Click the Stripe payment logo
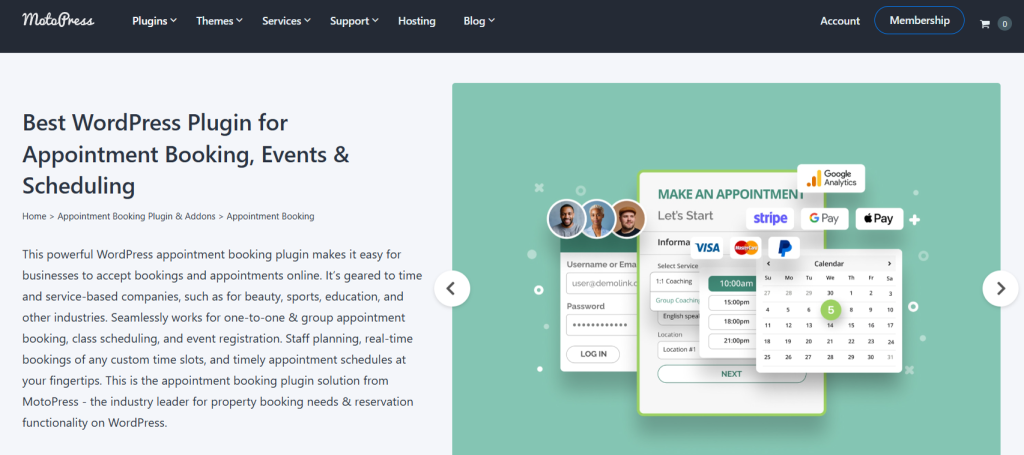Viewport: 1024px width, 455px height. pos(770,218)
